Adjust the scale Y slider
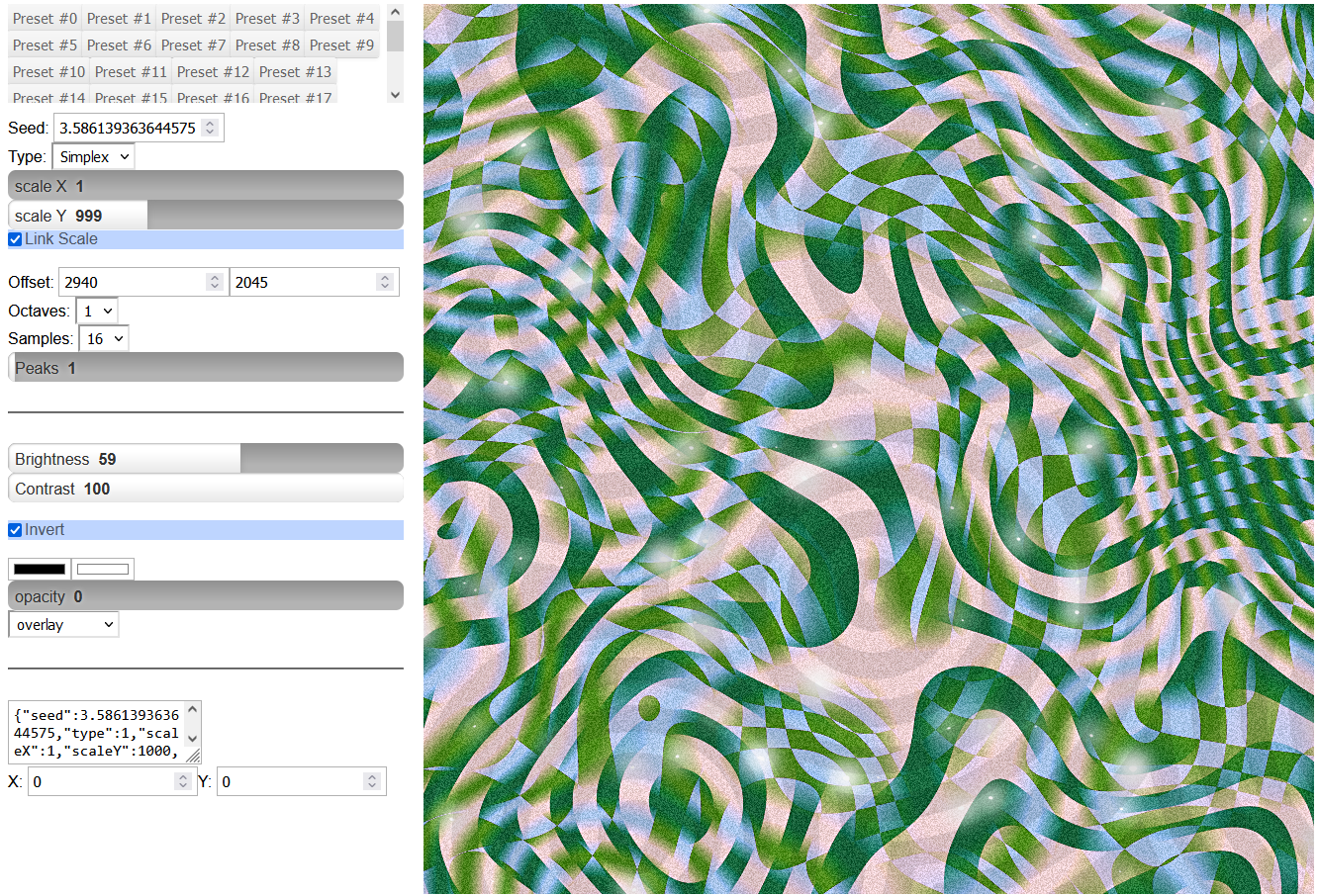This screenshot has width=1319, height=896. (206, 215)
